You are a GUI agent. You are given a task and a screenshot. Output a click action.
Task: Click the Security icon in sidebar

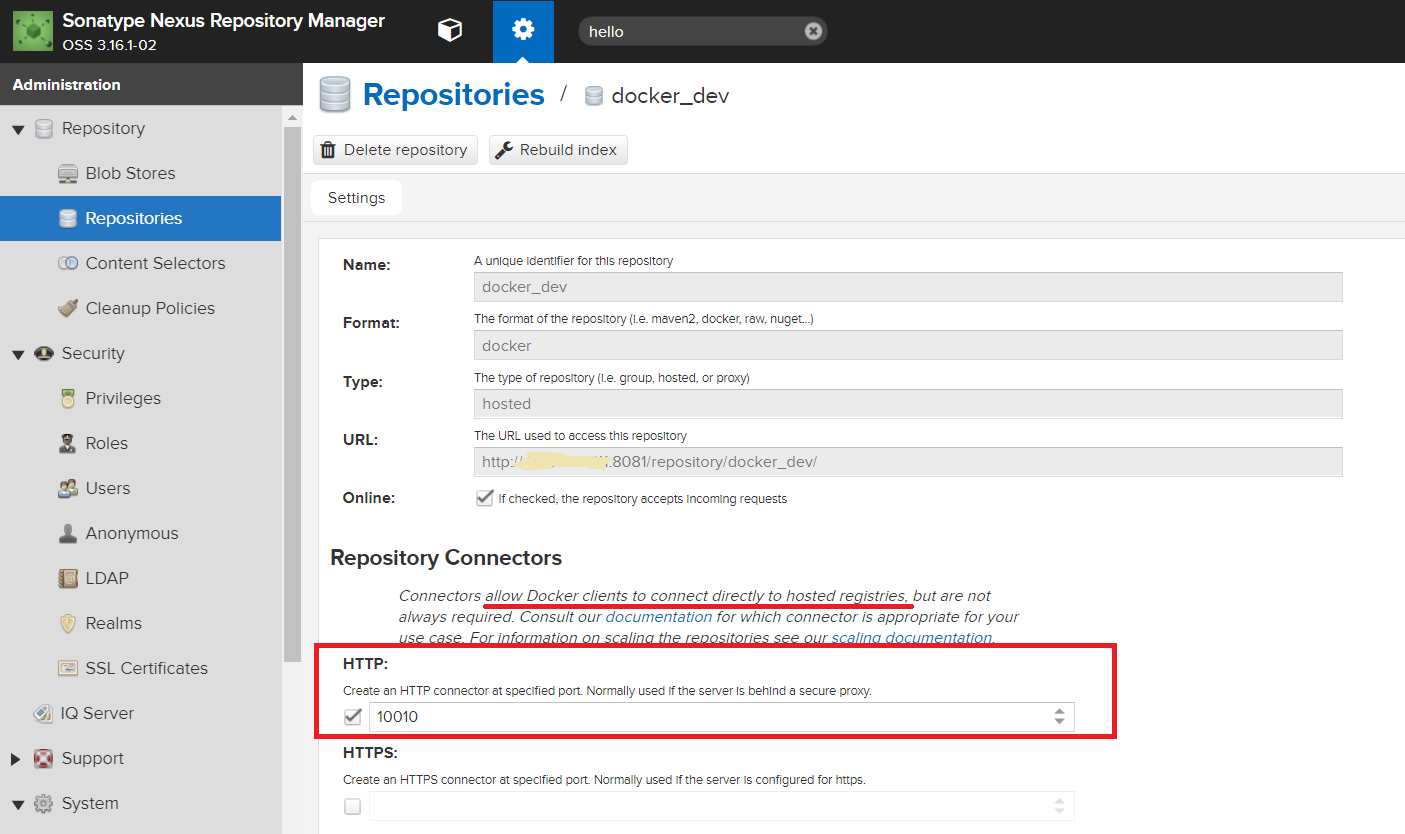click(44, 353)
